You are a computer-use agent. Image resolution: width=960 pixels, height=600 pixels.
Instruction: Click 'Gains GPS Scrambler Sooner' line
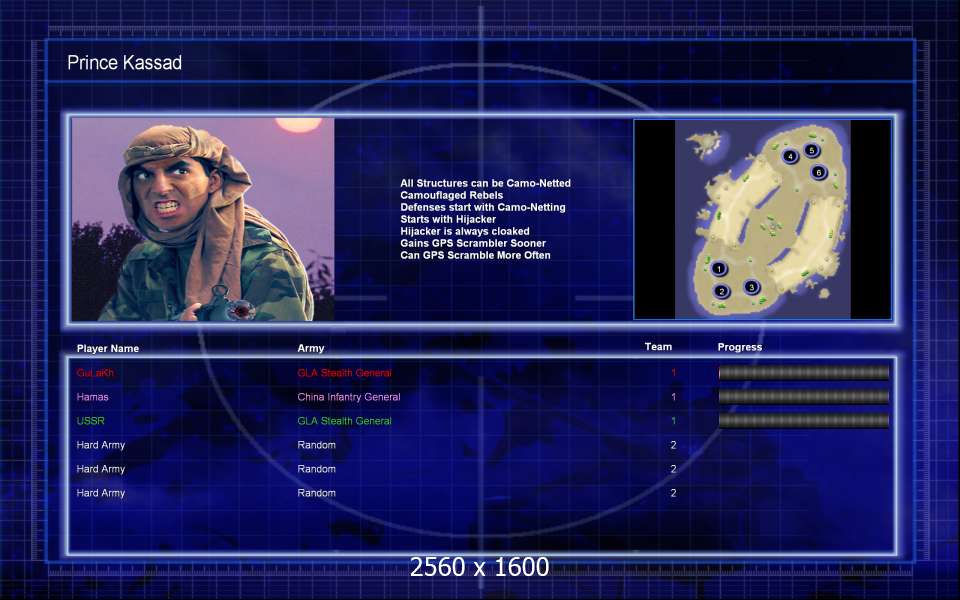click(x=473, y=243)
